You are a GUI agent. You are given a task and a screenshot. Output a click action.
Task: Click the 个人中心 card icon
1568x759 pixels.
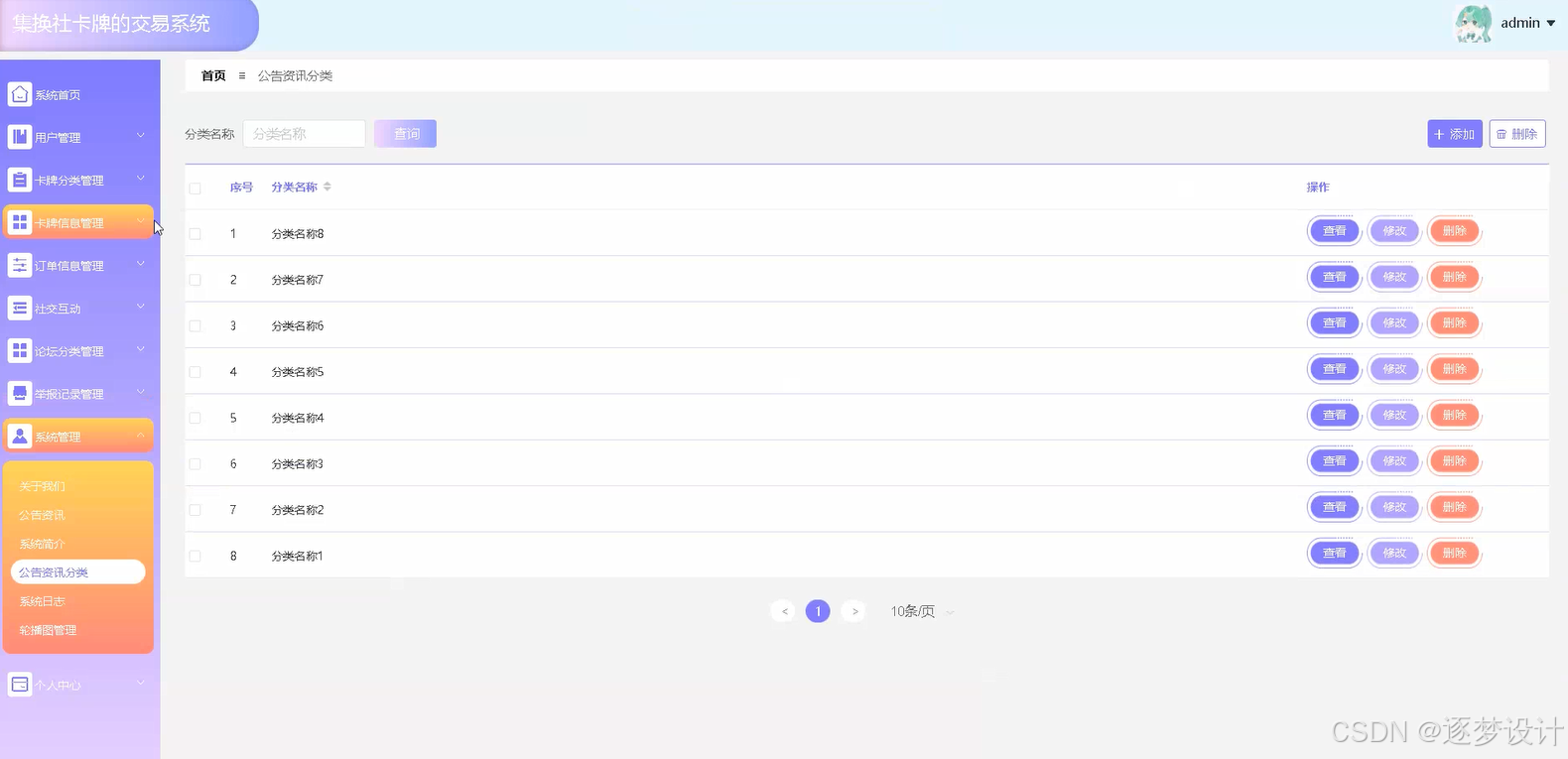(20, 684)
